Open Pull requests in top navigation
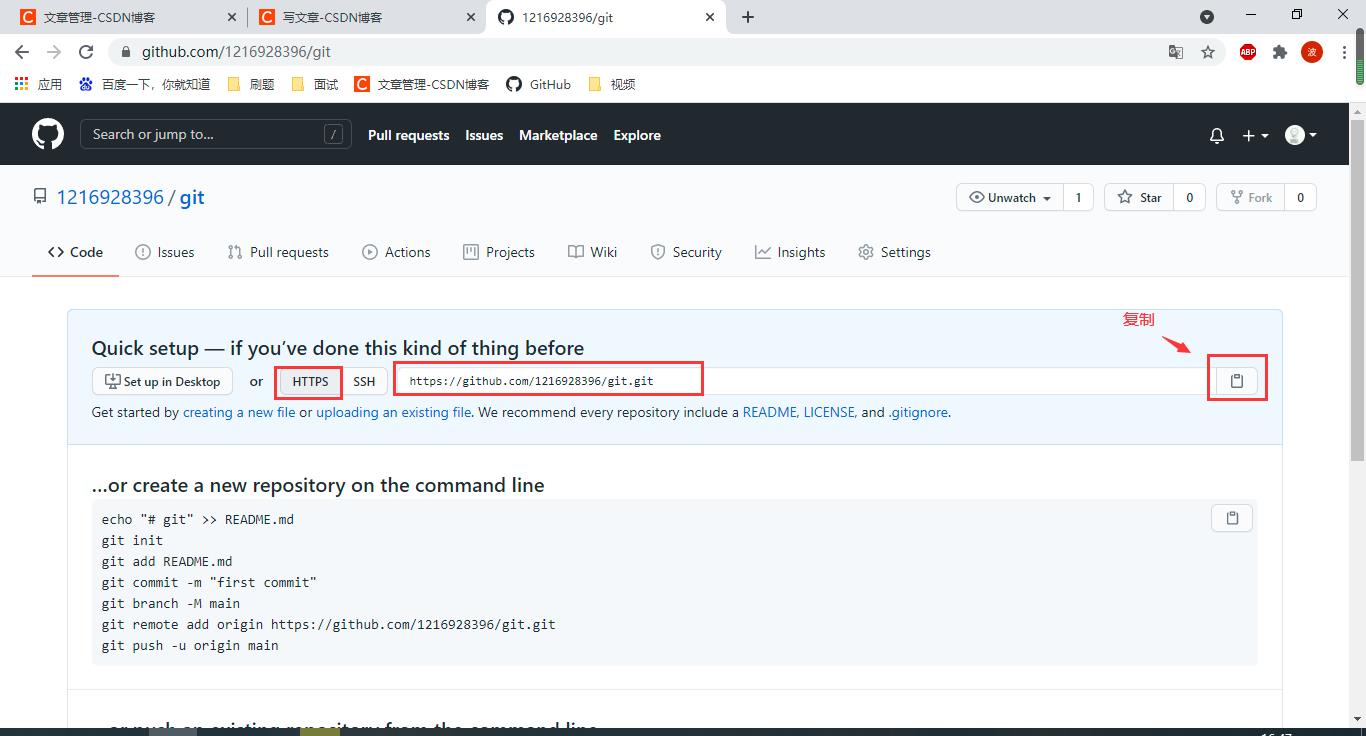This screenshot has height=736, width=1366. (x=408, y=135)
